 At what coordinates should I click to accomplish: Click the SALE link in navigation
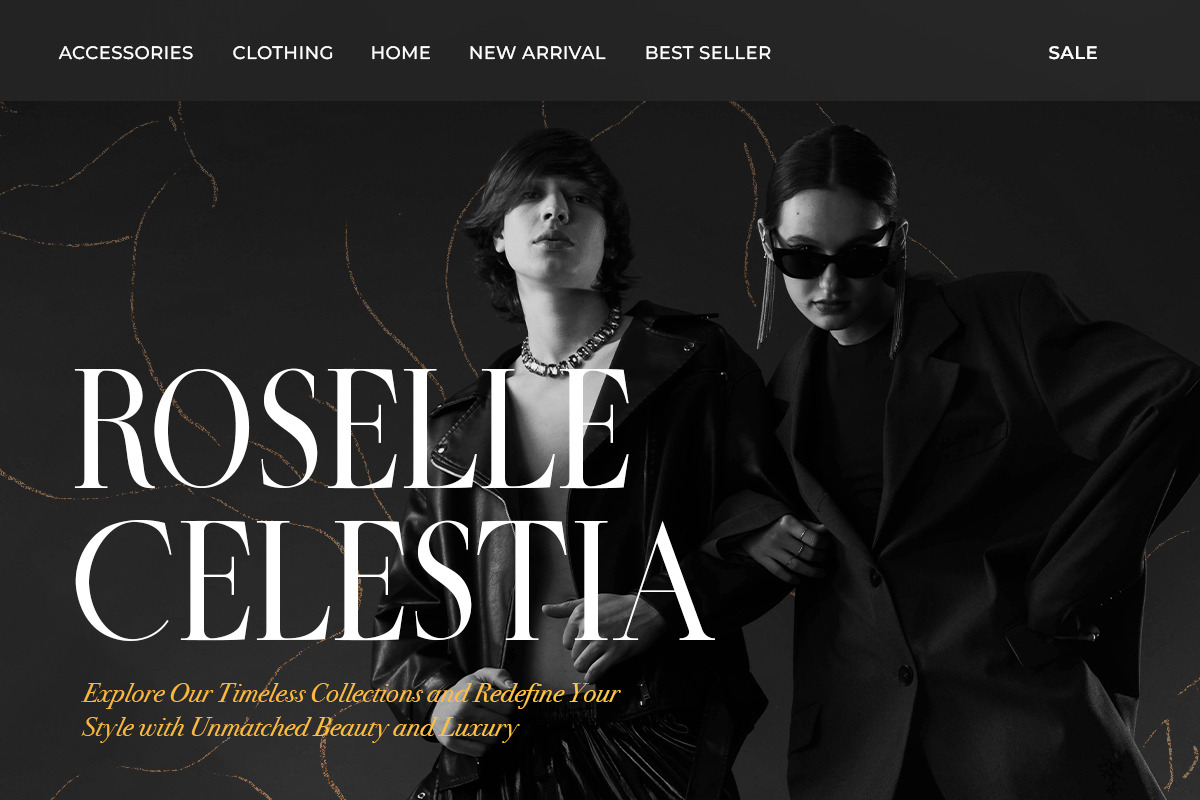click(1073, 53)
